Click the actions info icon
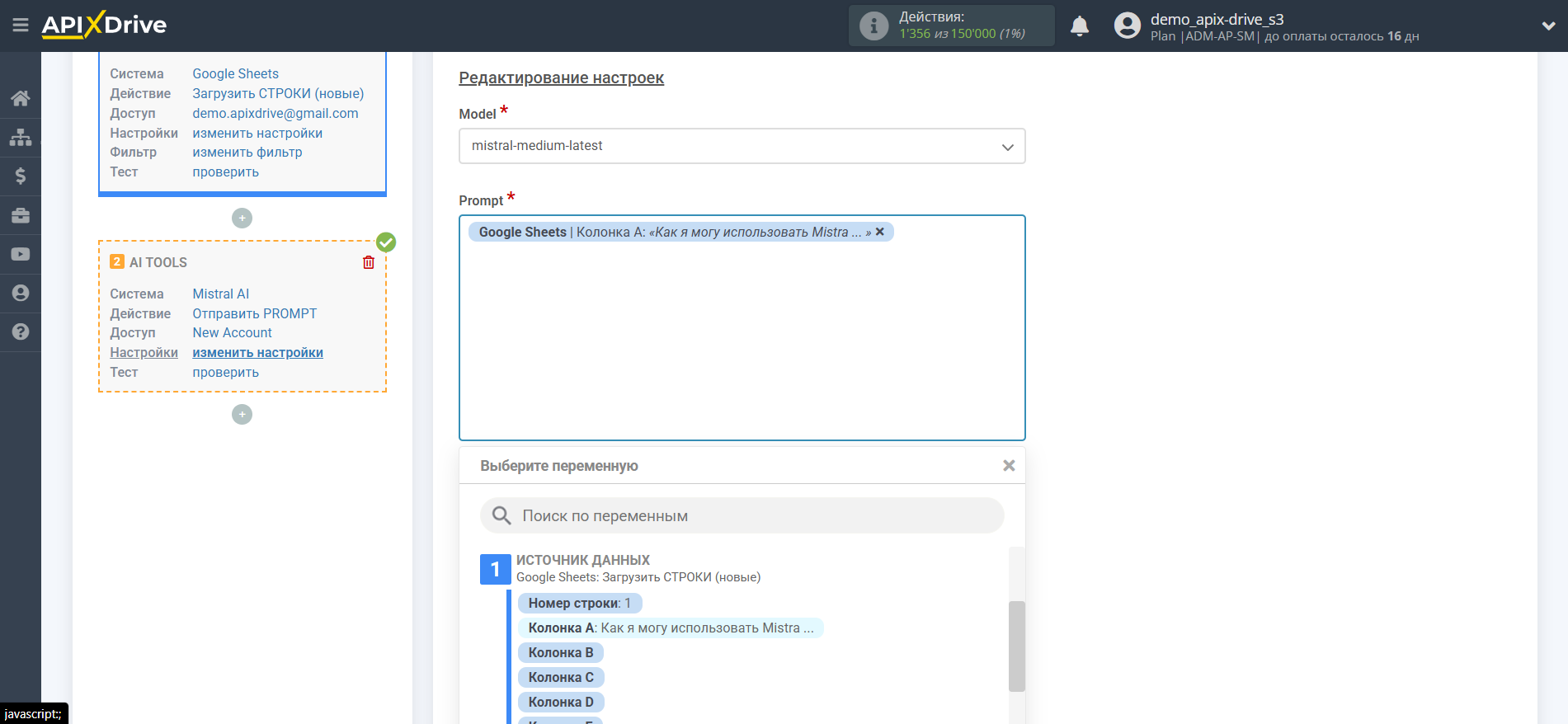Screen dimensions: 1568x724 tap(873, 26)
